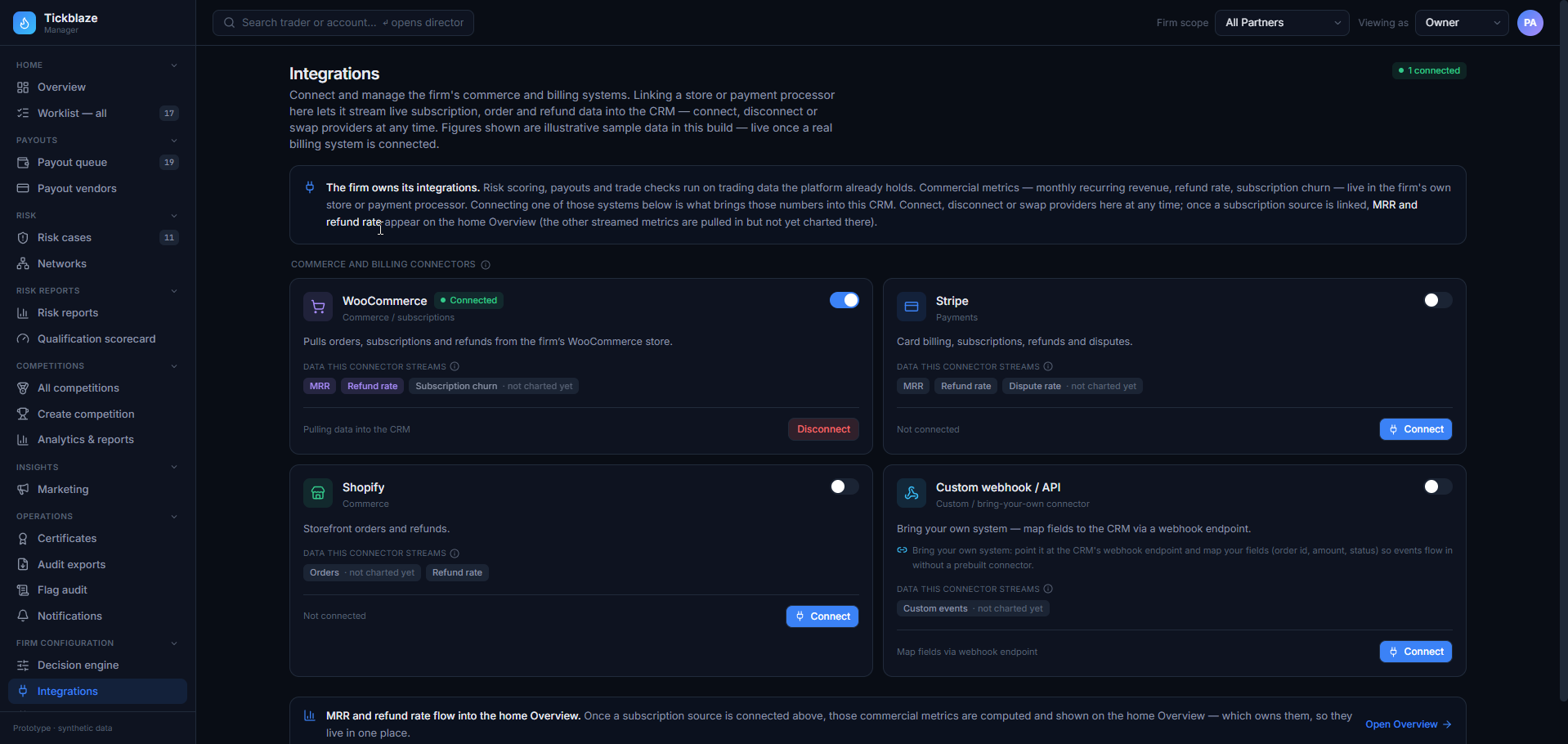Click the WooCommerce Subscription churn tag

pyautogui.click(x=494, y=387)
